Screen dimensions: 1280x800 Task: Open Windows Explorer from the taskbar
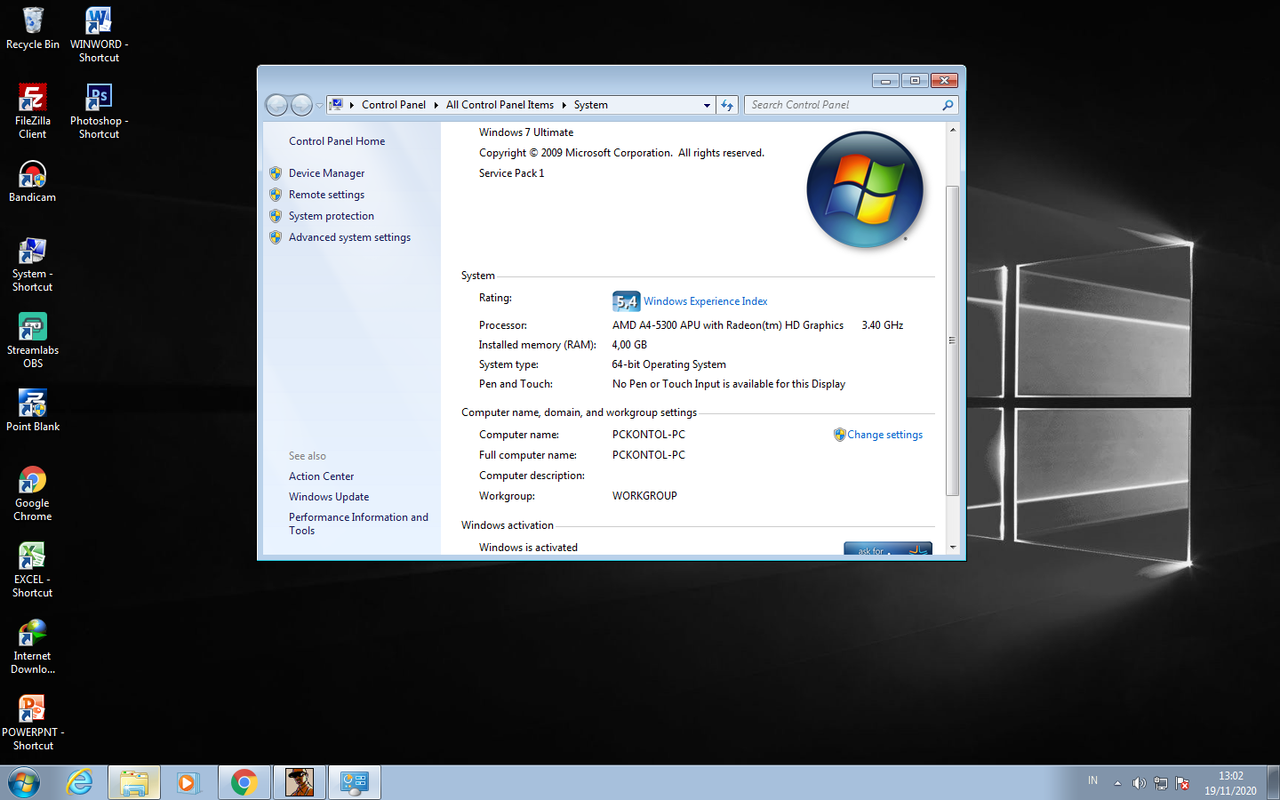coord(134,782)
